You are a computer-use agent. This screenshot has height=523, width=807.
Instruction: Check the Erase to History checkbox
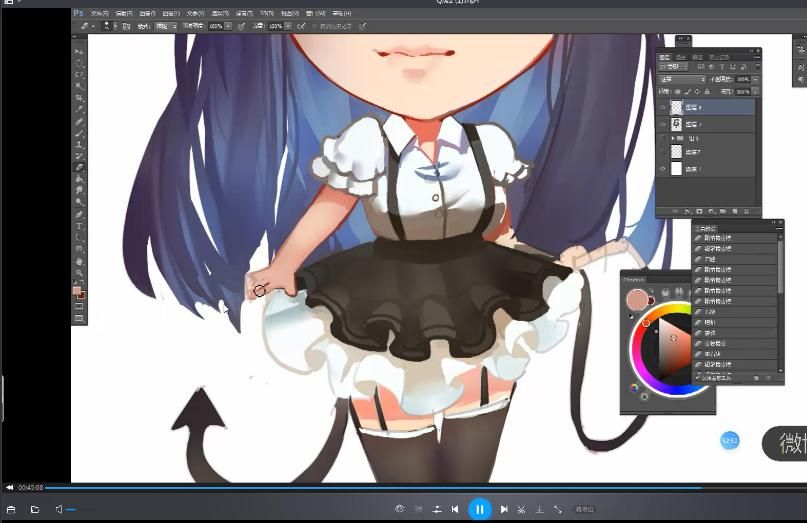pos(314,26)
